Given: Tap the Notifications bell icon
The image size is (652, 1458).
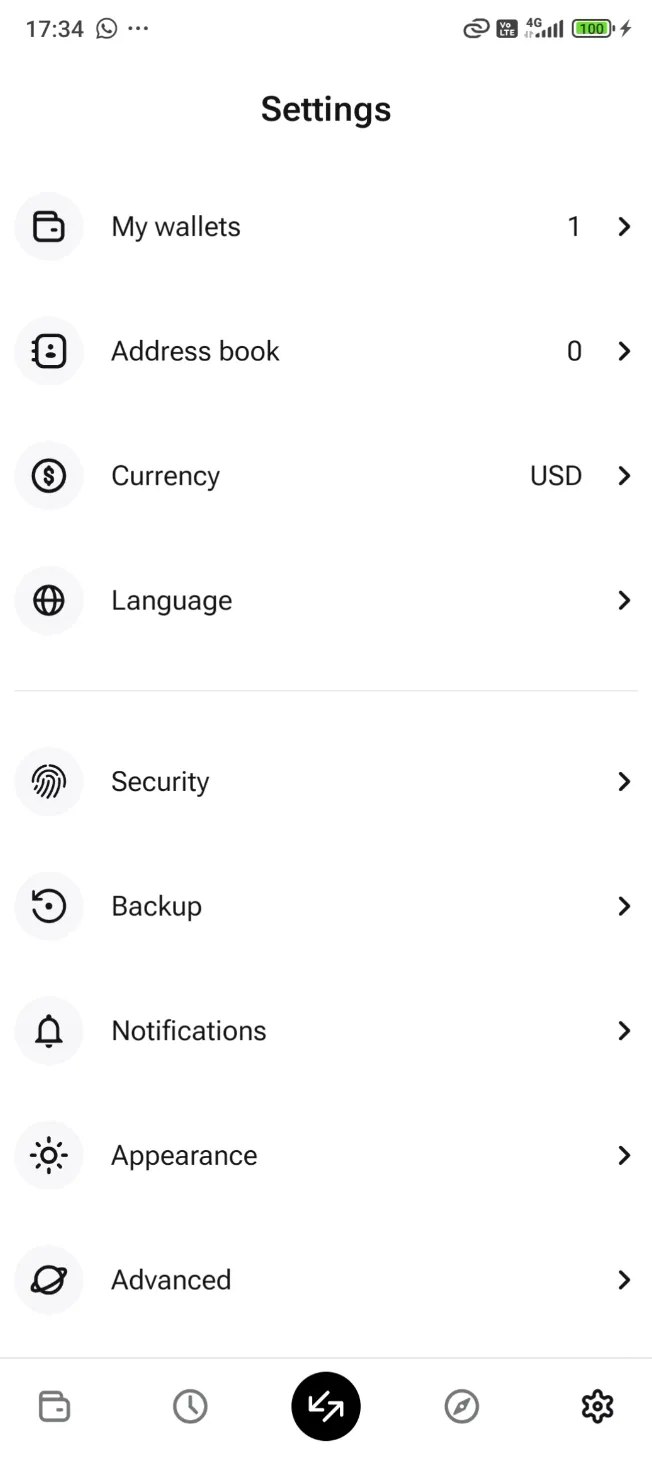Looking at the screenshot, I should pos(48,1030).
